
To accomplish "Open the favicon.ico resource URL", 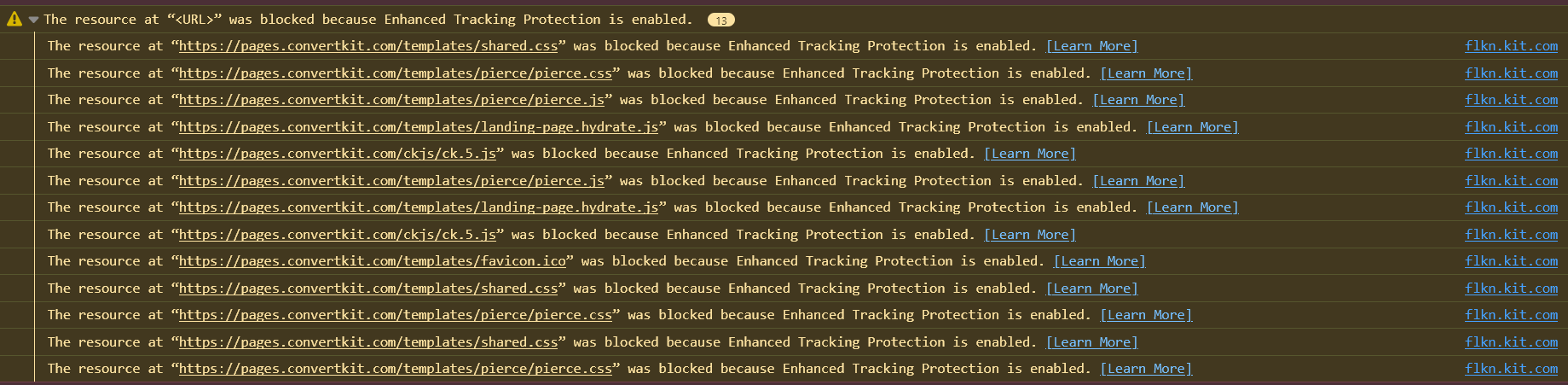I will (372, 261).
